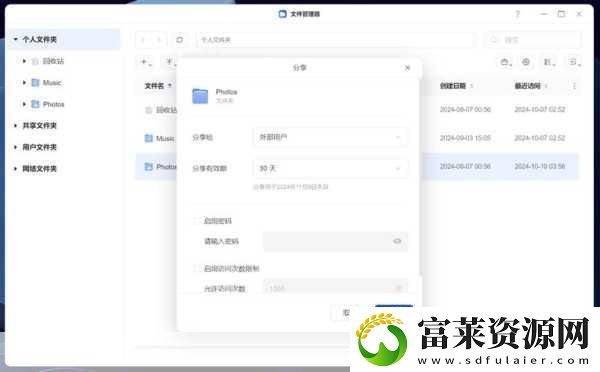Enable the password checkbox
600x372 pixels.
point(196,220)
